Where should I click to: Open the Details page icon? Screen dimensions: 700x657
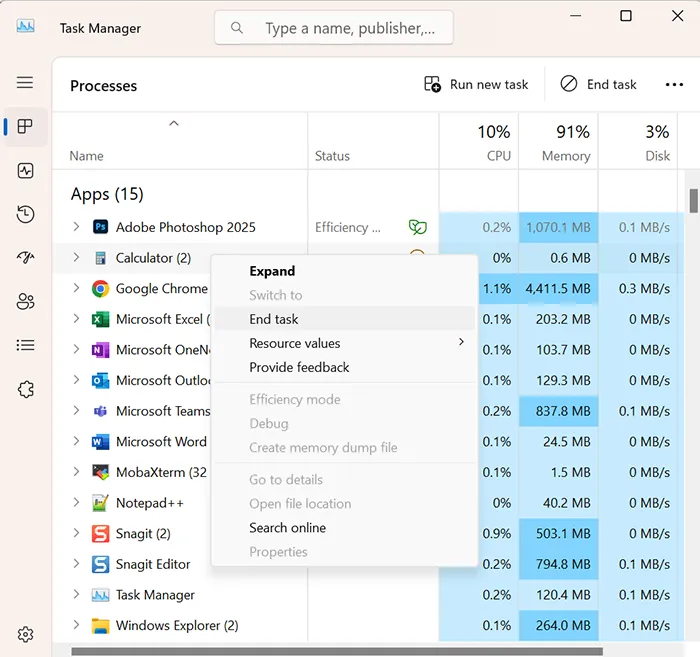tap(26, 345)
